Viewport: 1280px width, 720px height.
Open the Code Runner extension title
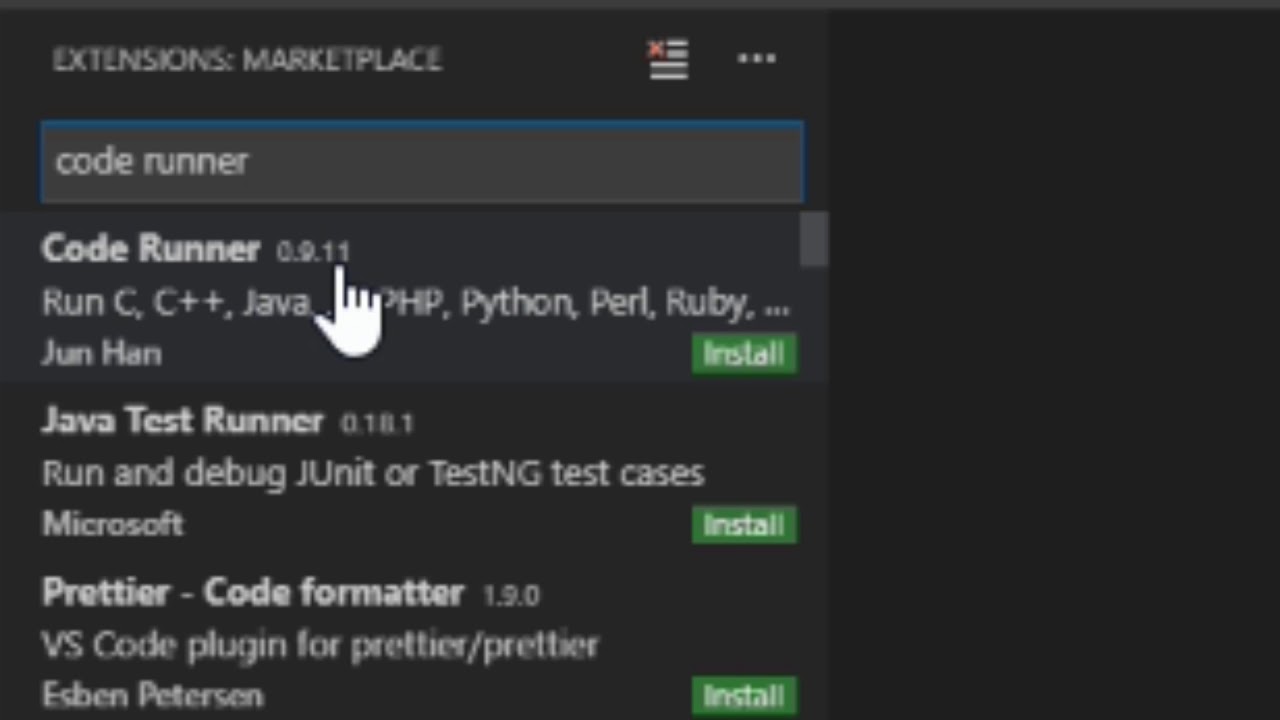(151, 249)
